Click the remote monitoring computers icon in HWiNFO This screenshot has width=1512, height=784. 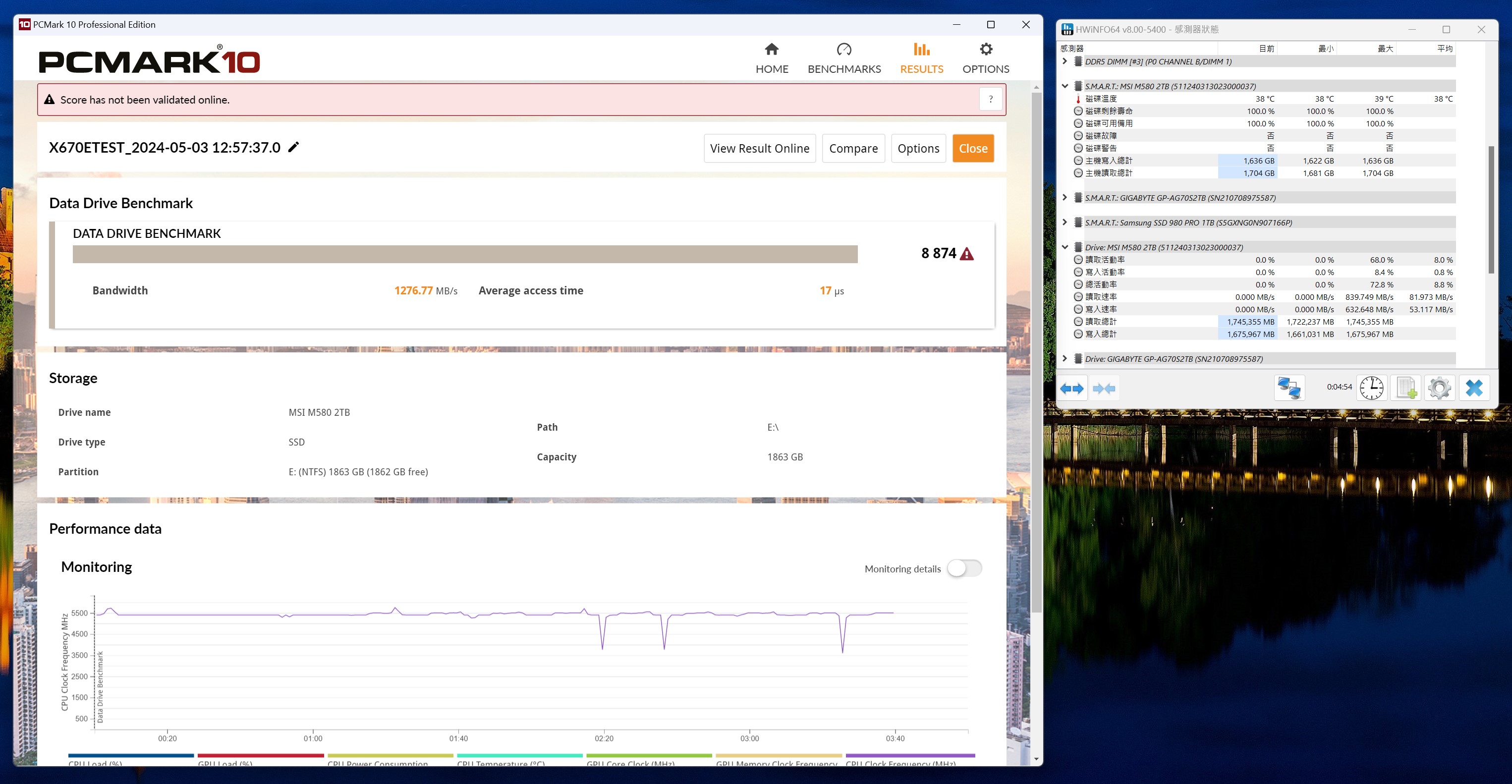(1289, 388)
